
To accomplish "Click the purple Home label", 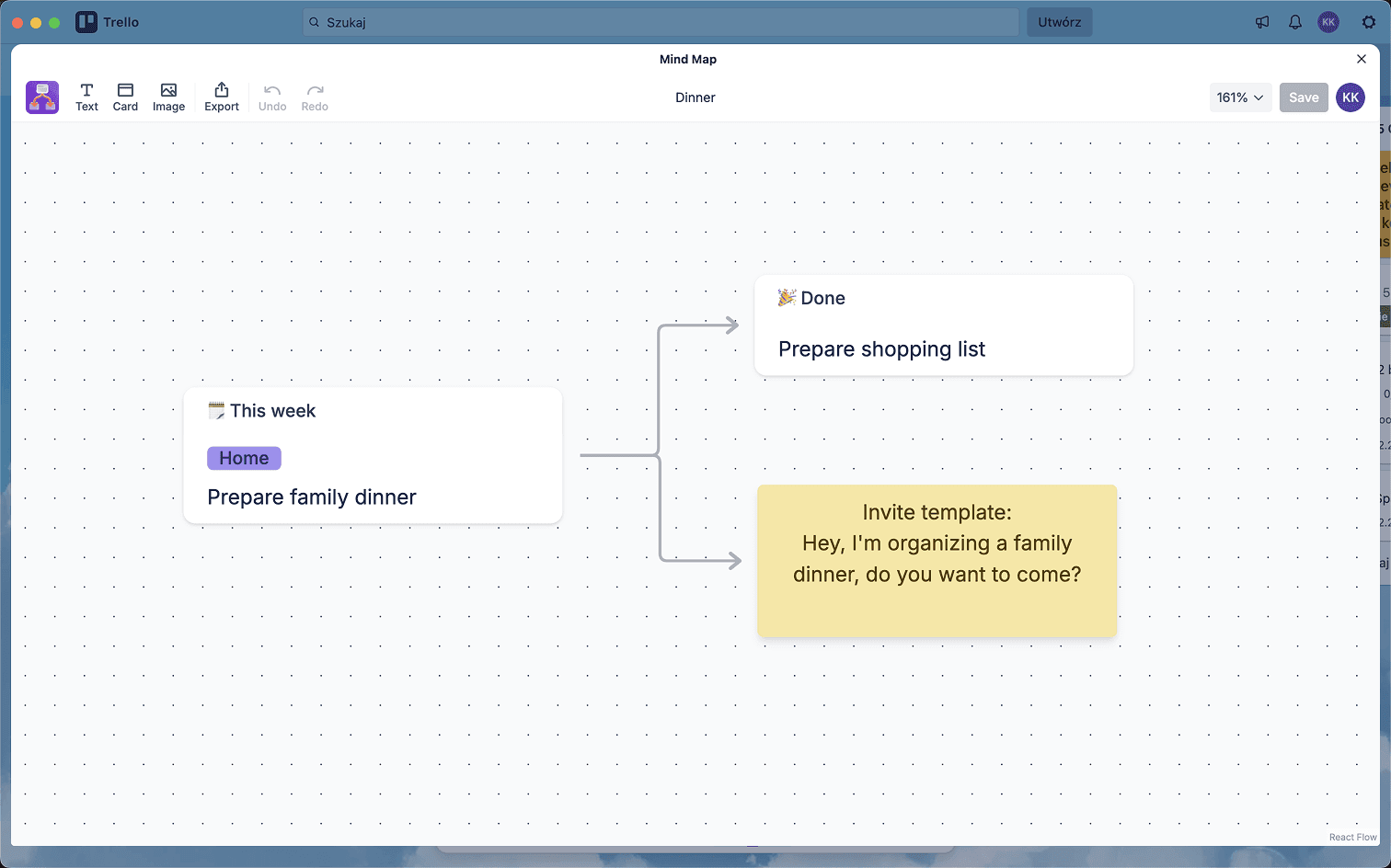I will [244, 458].
